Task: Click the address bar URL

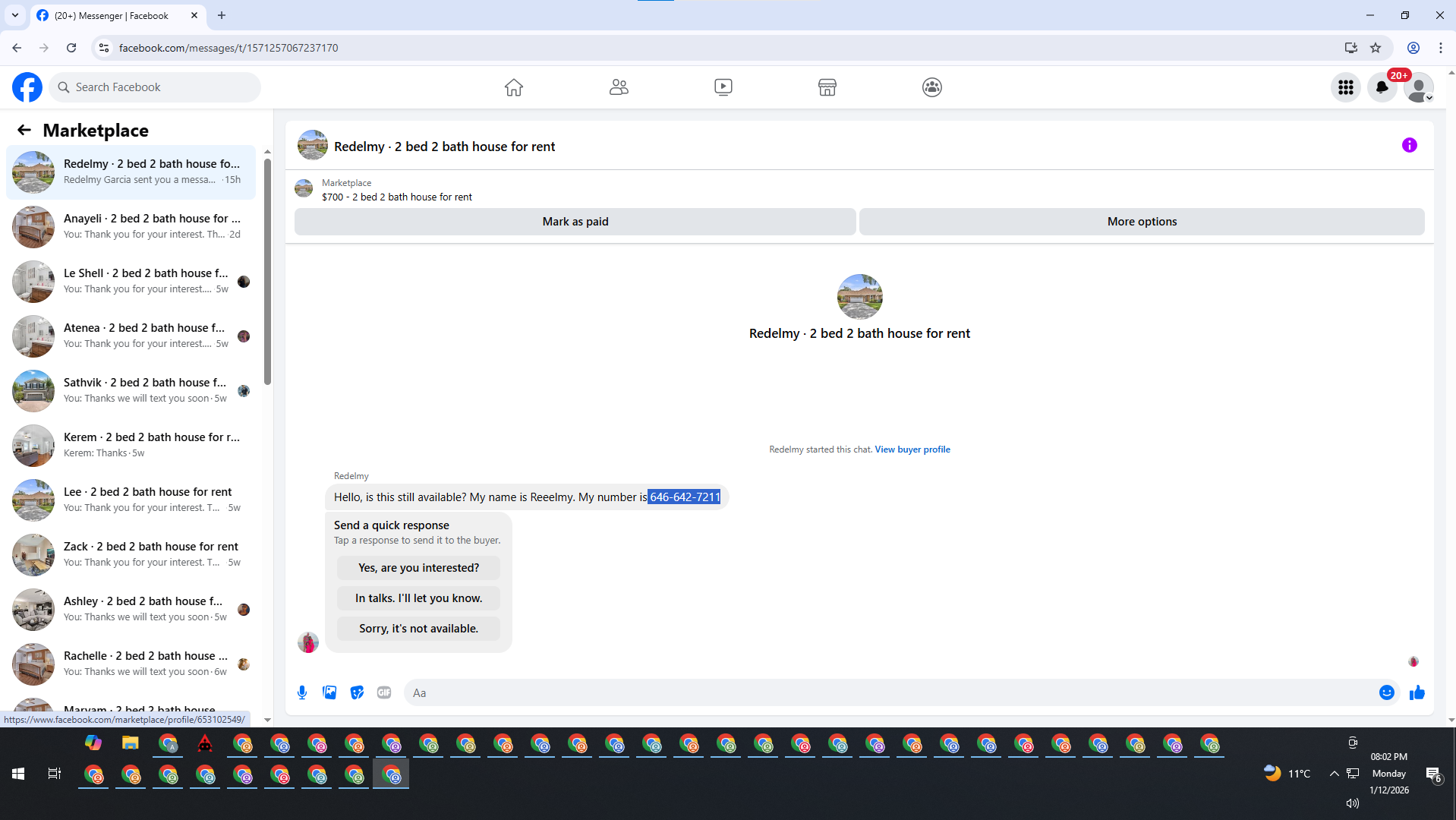Action: 228,48
